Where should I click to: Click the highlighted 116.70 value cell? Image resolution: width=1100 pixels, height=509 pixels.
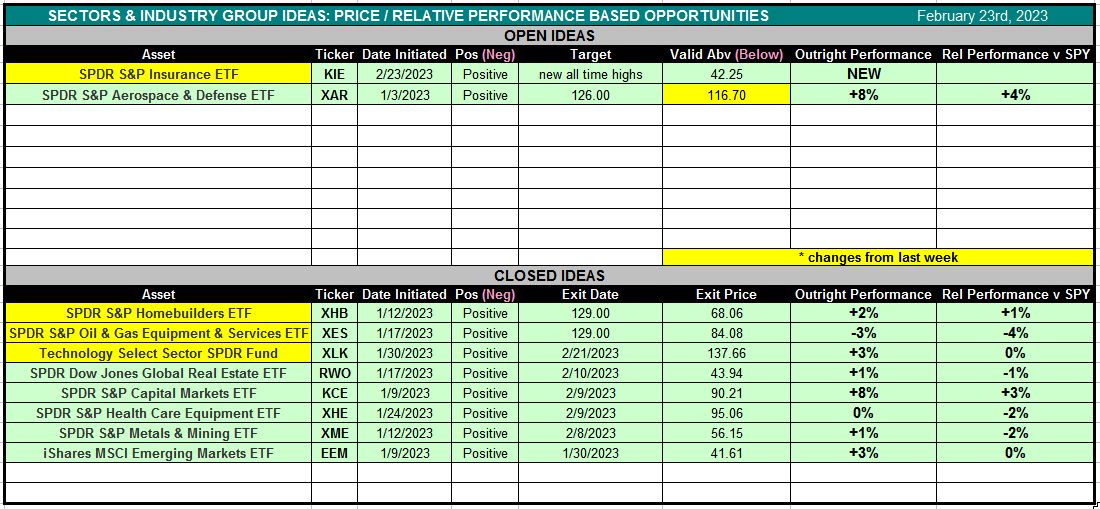726,95
